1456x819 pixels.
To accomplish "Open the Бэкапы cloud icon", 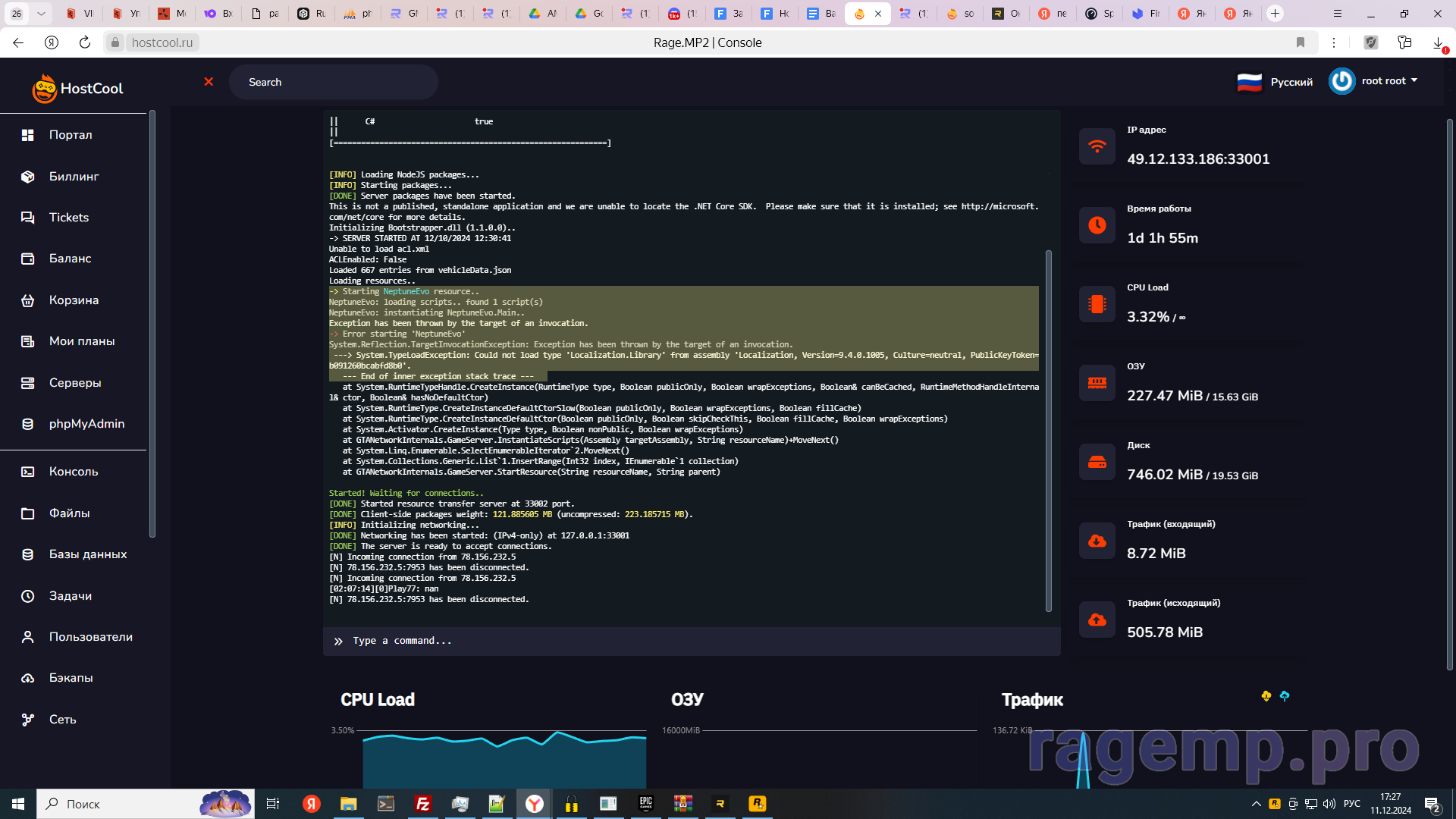I will pos(28,678).
